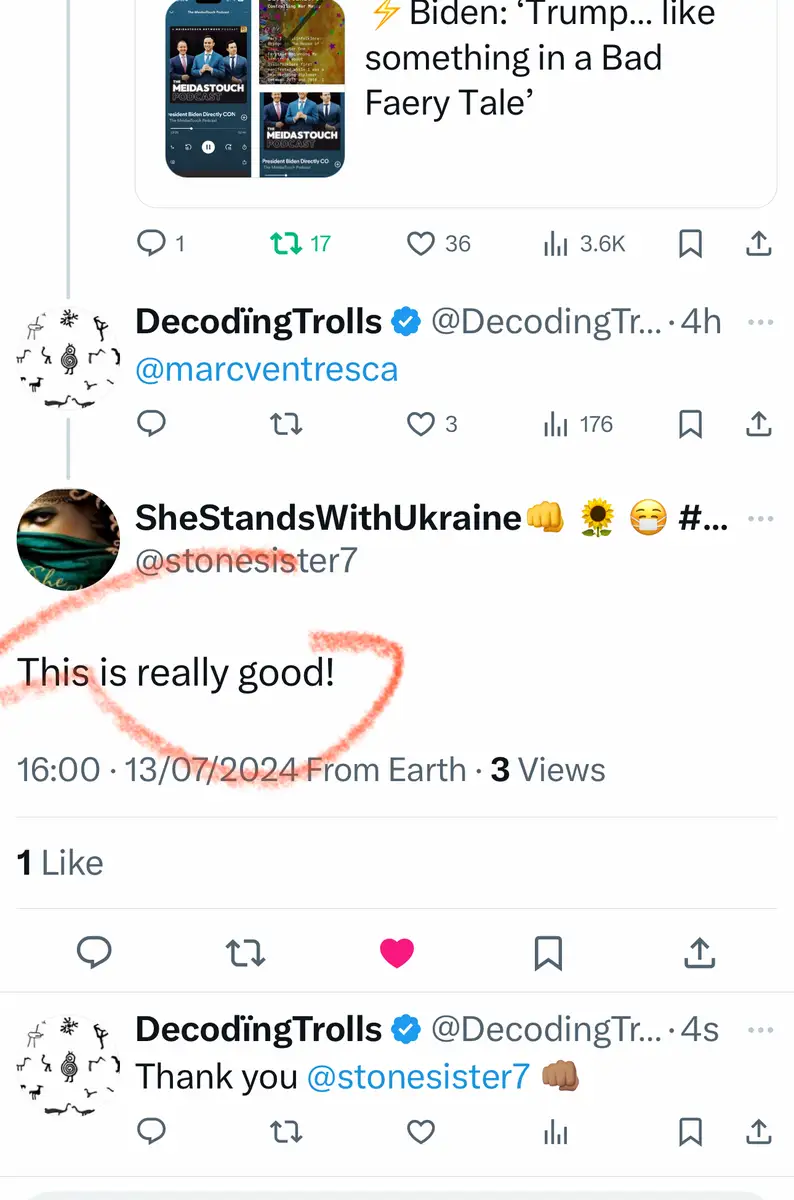Click the @stonesister7 mention in 'Thank you' reply
Viewport: 794px width, 1200px height.
point(418,1077)
